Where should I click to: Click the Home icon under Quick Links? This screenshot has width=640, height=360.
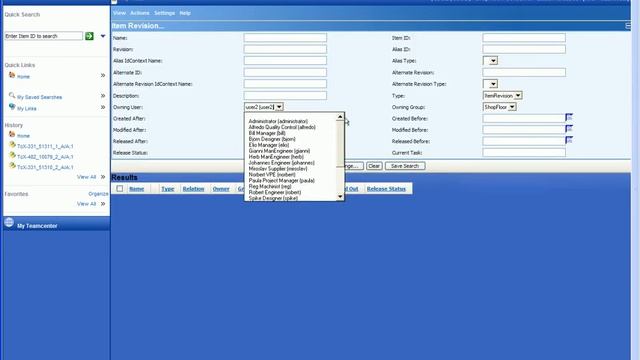(x=12, y=76)
